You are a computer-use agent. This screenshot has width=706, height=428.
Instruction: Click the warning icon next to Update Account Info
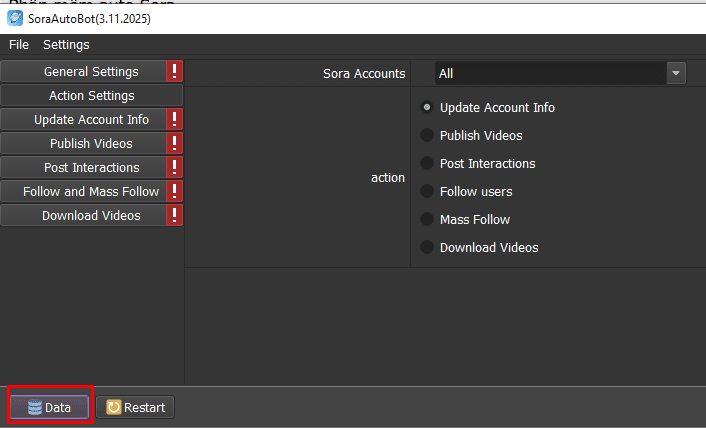click(174, 120)
